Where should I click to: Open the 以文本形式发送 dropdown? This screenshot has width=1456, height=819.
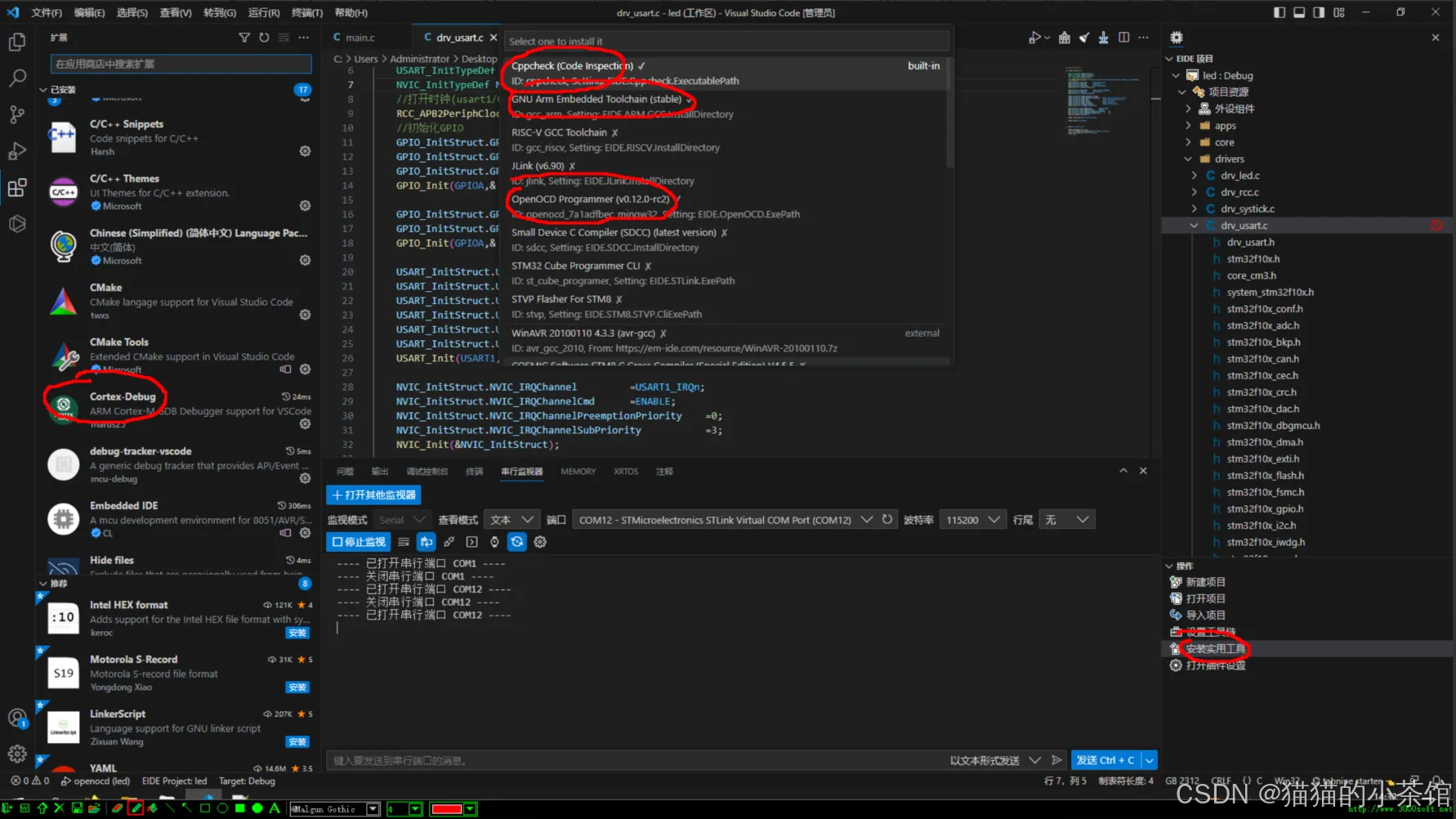tap(995, 760)
